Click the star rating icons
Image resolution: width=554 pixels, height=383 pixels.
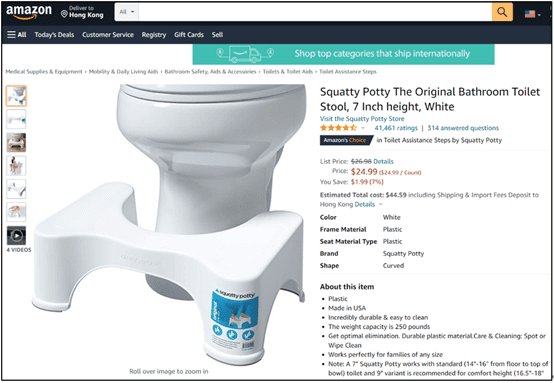338,128
